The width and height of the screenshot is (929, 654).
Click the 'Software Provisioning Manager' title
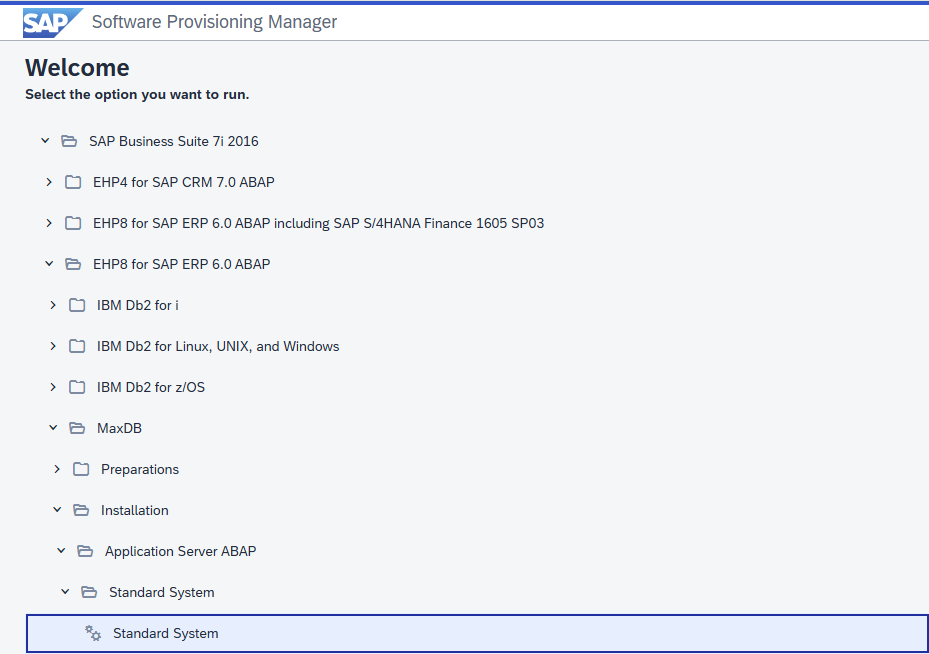214,22
